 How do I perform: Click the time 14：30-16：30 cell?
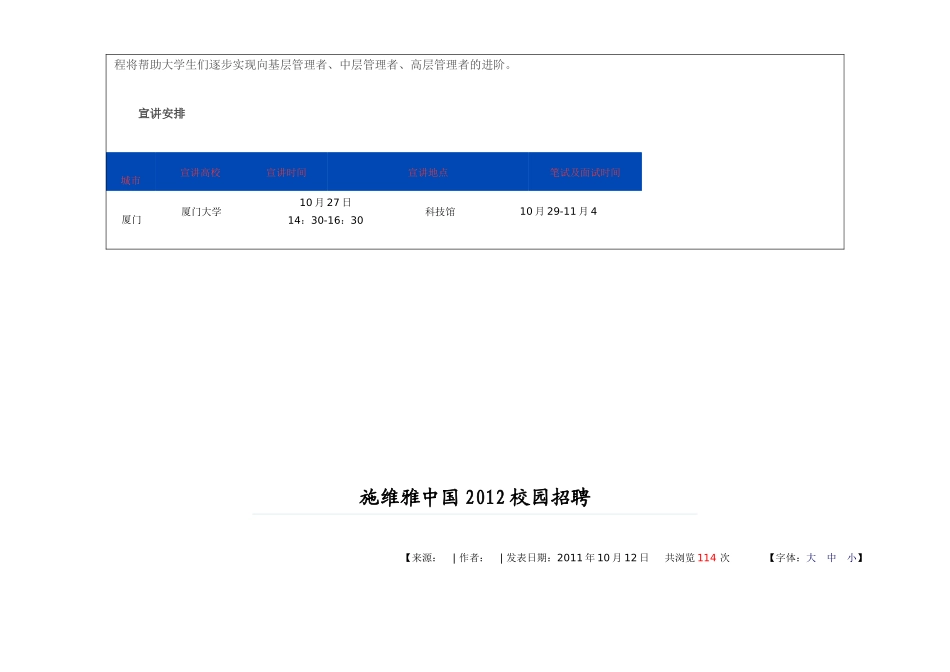(325, 221)
